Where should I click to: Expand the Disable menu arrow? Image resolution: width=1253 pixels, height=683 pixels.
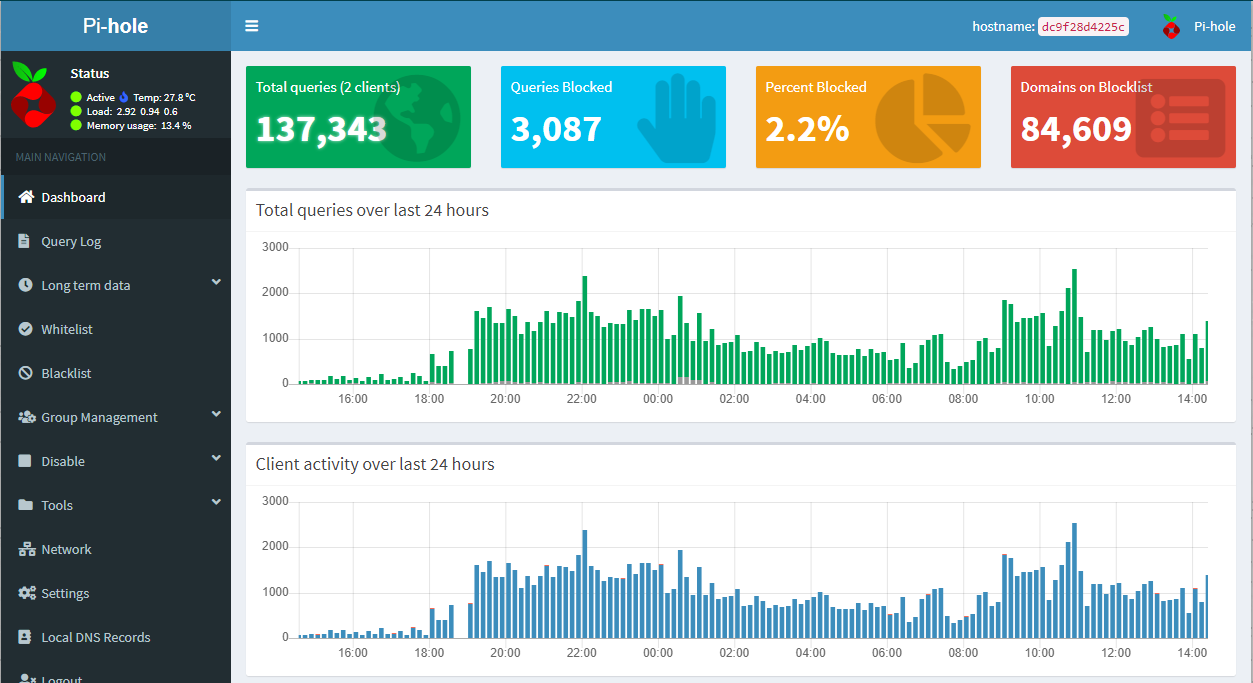(216, 460)
